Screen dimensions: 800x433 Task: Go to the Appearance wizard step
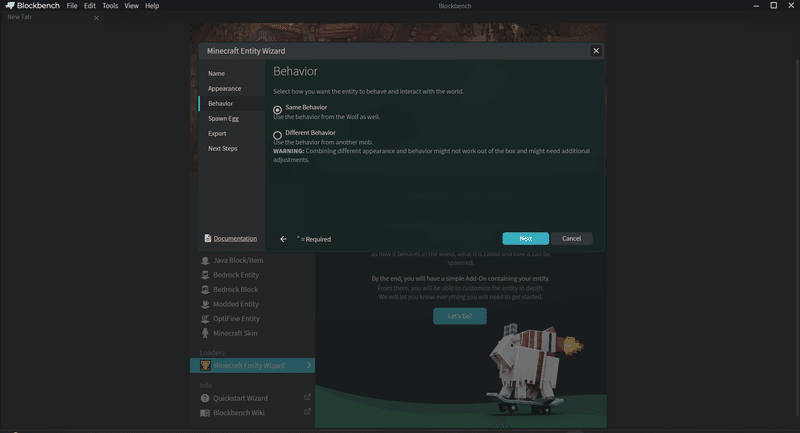click(232, 88)
